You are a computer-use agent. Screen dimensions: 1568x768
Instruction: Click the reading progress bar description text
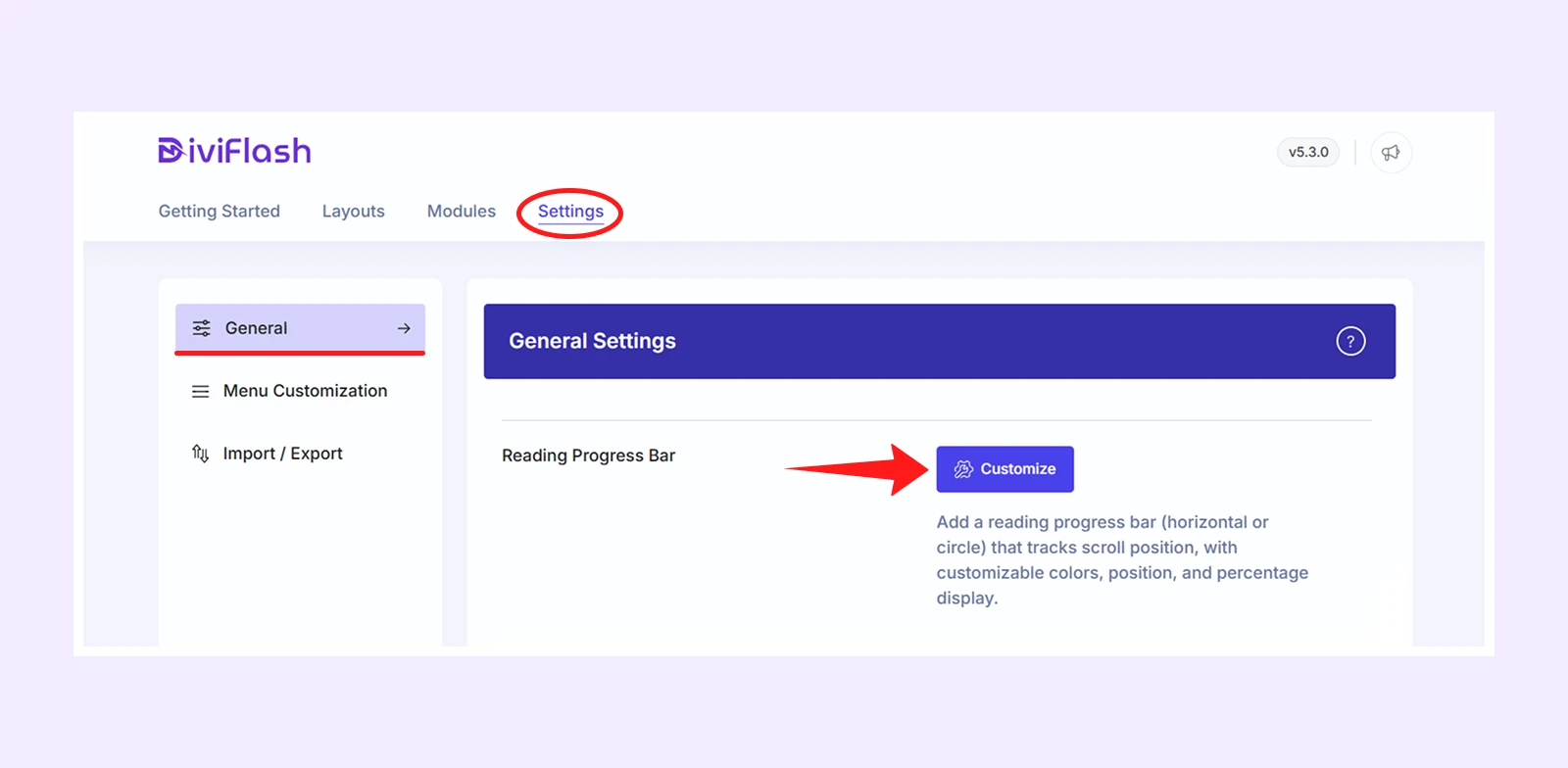[1122, 560]
